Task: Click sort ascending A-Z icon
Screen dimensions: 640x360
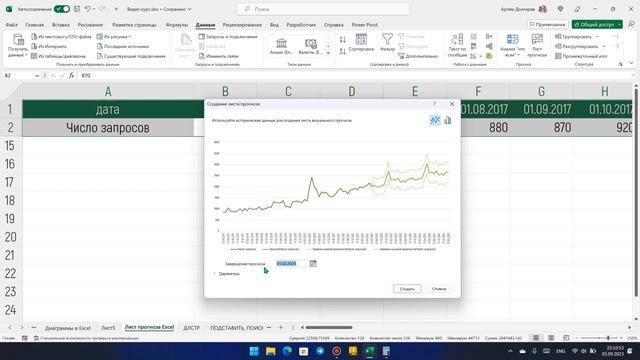Action: (x=342, y=40)
